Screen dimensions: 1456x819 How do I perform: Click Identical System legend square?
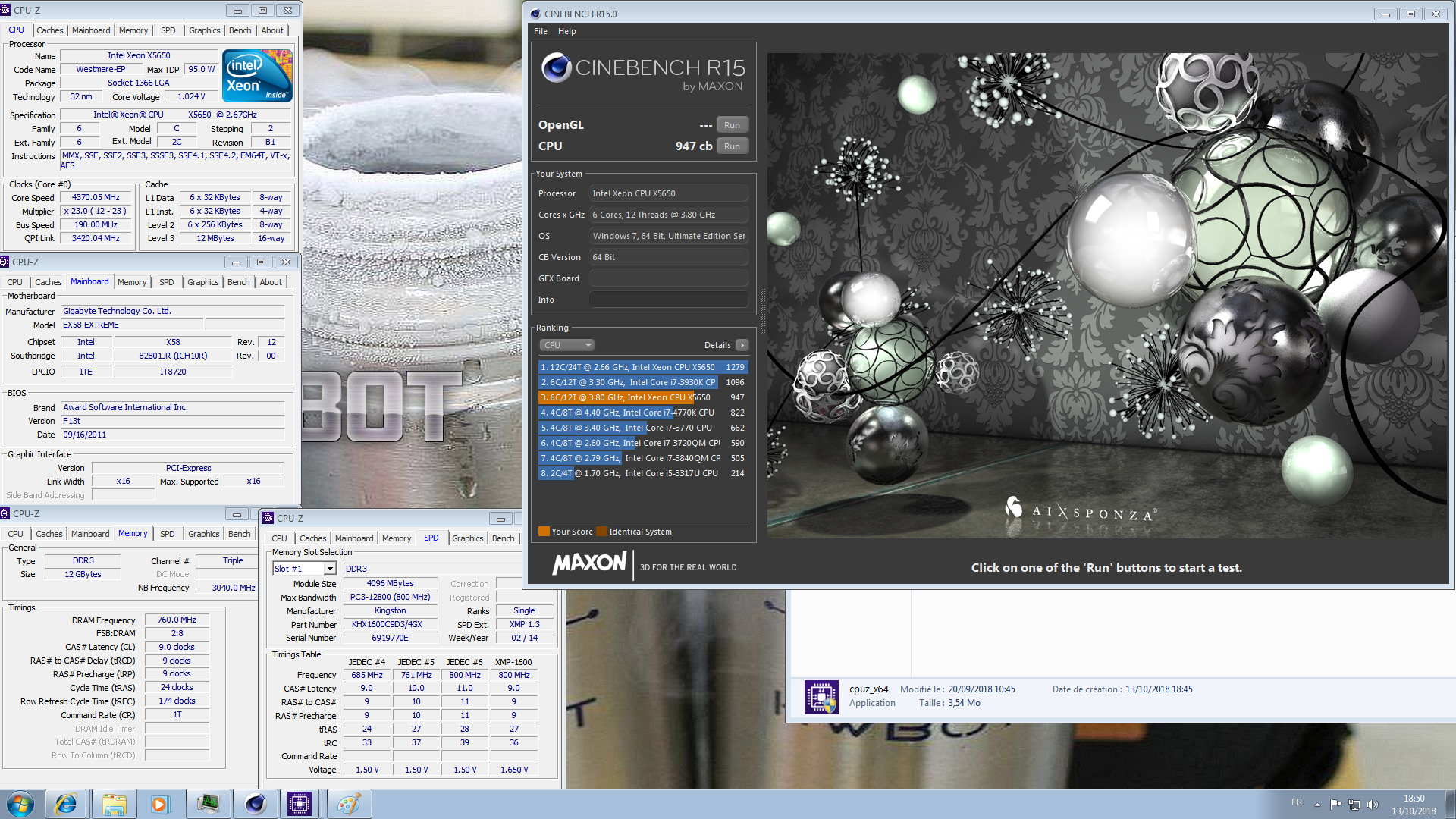(x=602, y=532)
